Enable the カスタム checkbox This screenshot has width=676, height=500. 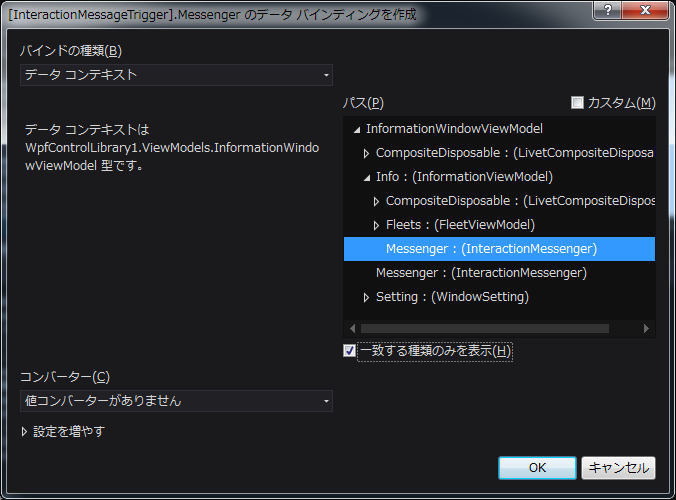coord(577,103)
